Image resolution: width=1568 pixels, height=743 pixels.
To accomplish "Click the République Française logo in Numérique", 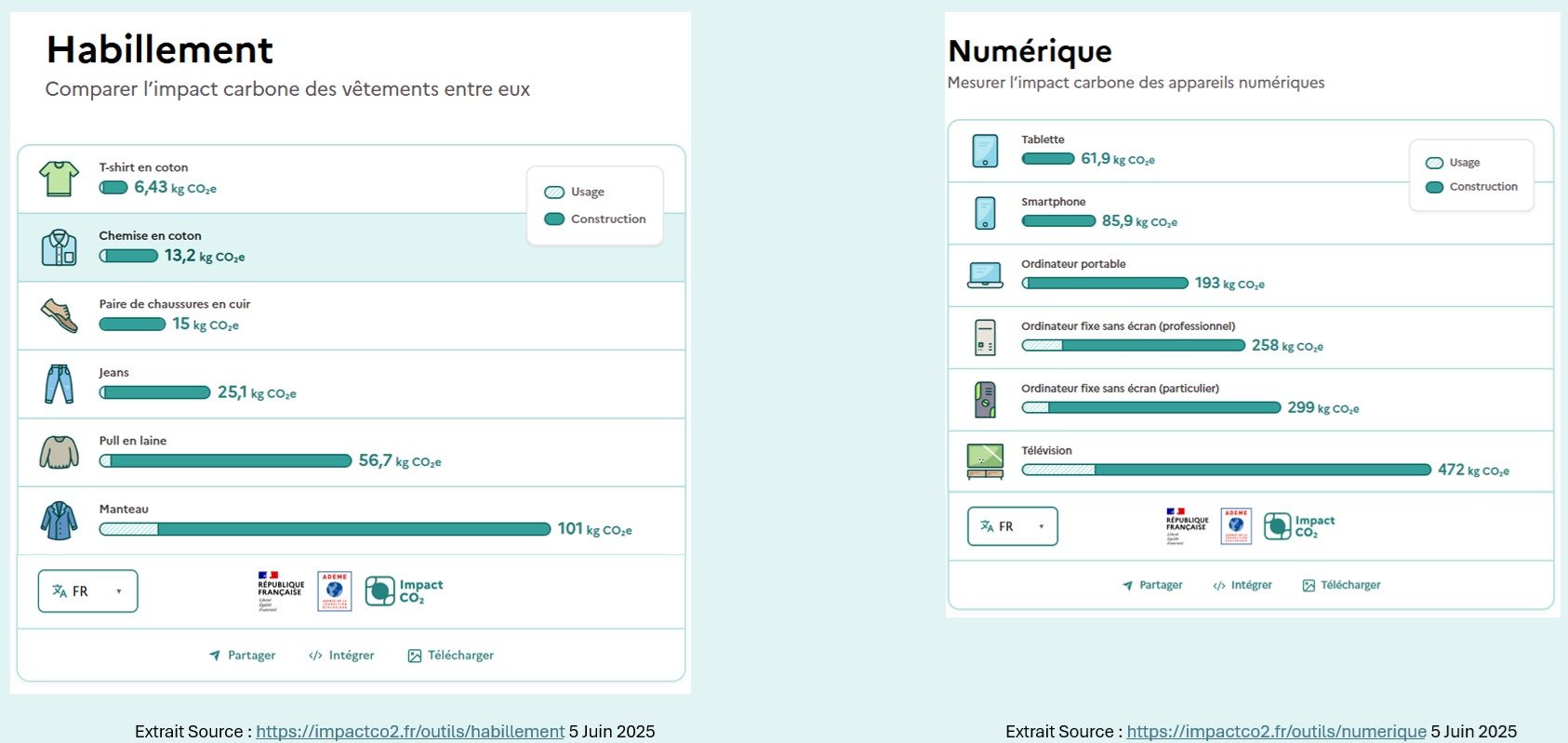I will (1188, 526).
